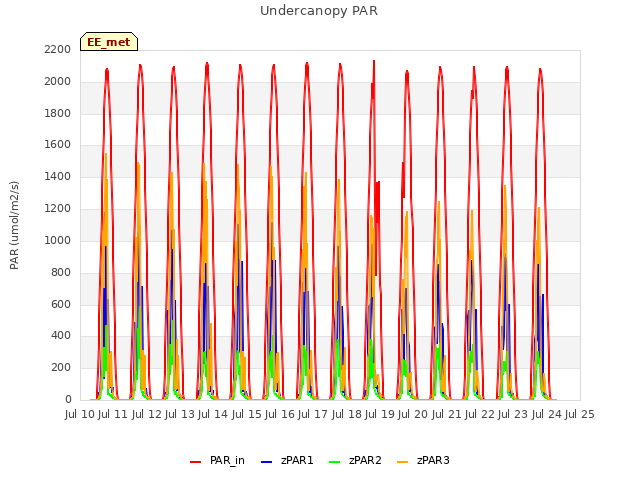640x480 pixels.
Task: Click the y-axis label PAR (umol/m2/s)
Action: click(x=14, y=225)
